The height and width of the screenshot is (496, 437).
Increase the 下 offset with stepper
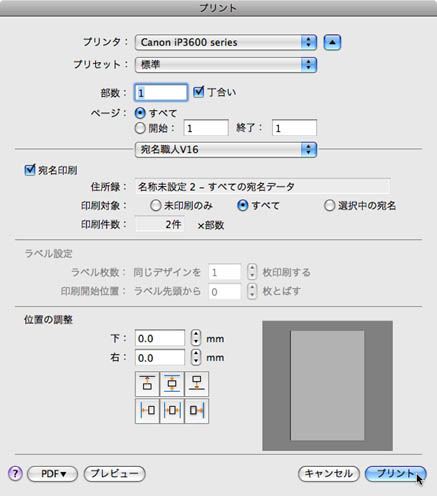click(196, 334)
